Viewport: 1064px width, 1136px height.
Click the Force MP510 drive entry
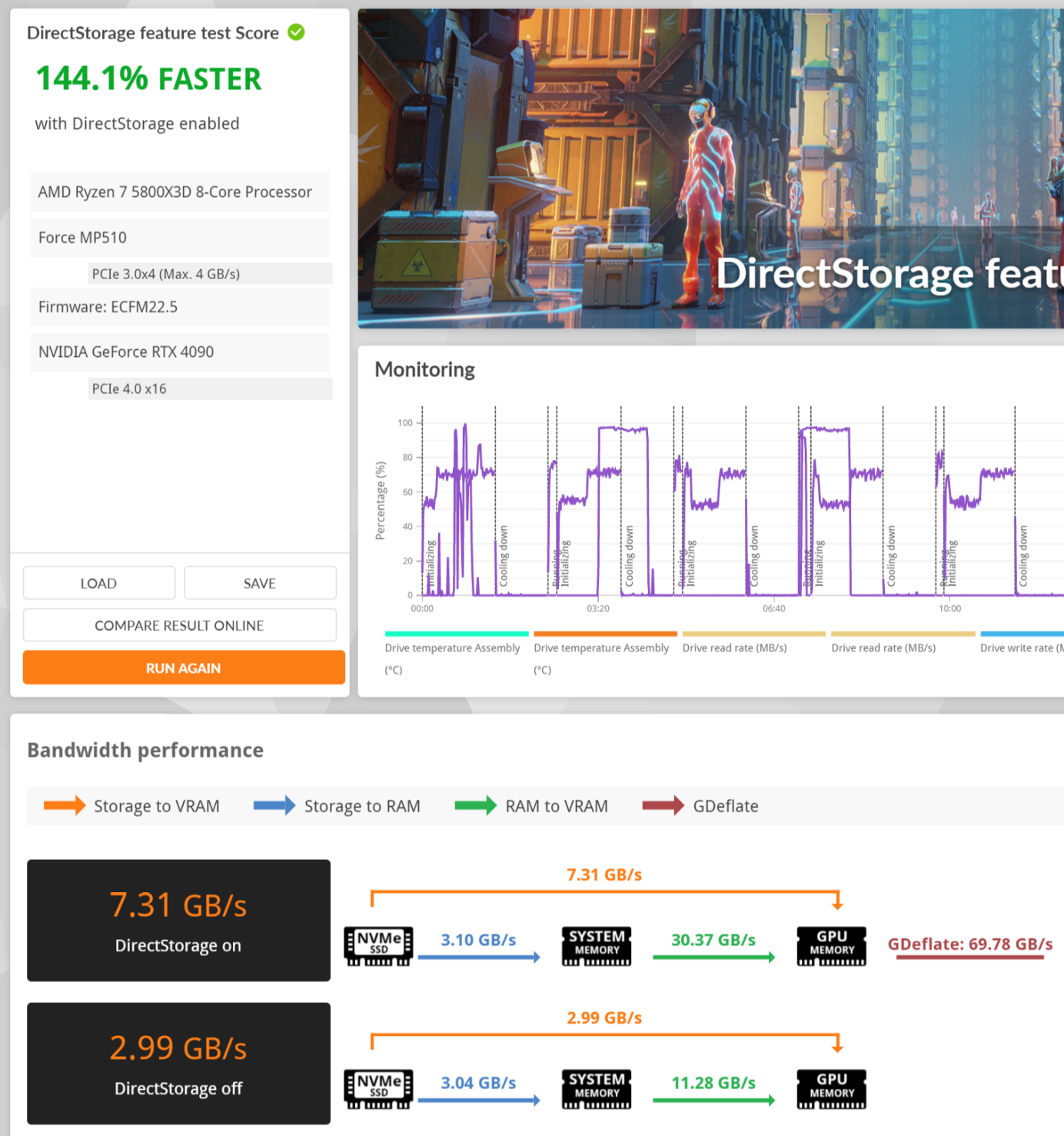180,238
